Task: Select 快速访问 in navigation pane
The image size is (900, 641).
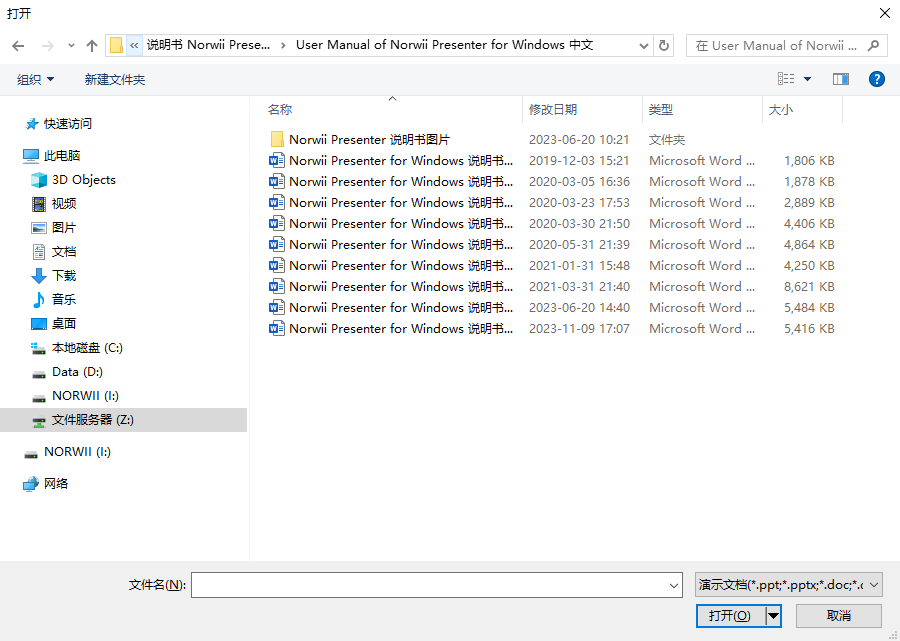Action: coord(59,123)
